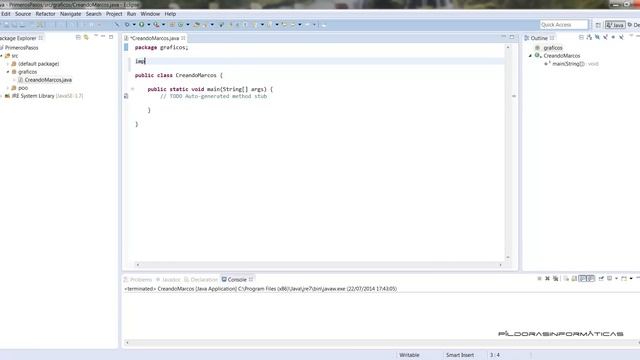
Task: Toggle Hide Fields in the Outline view
Action: coord(597,37)
